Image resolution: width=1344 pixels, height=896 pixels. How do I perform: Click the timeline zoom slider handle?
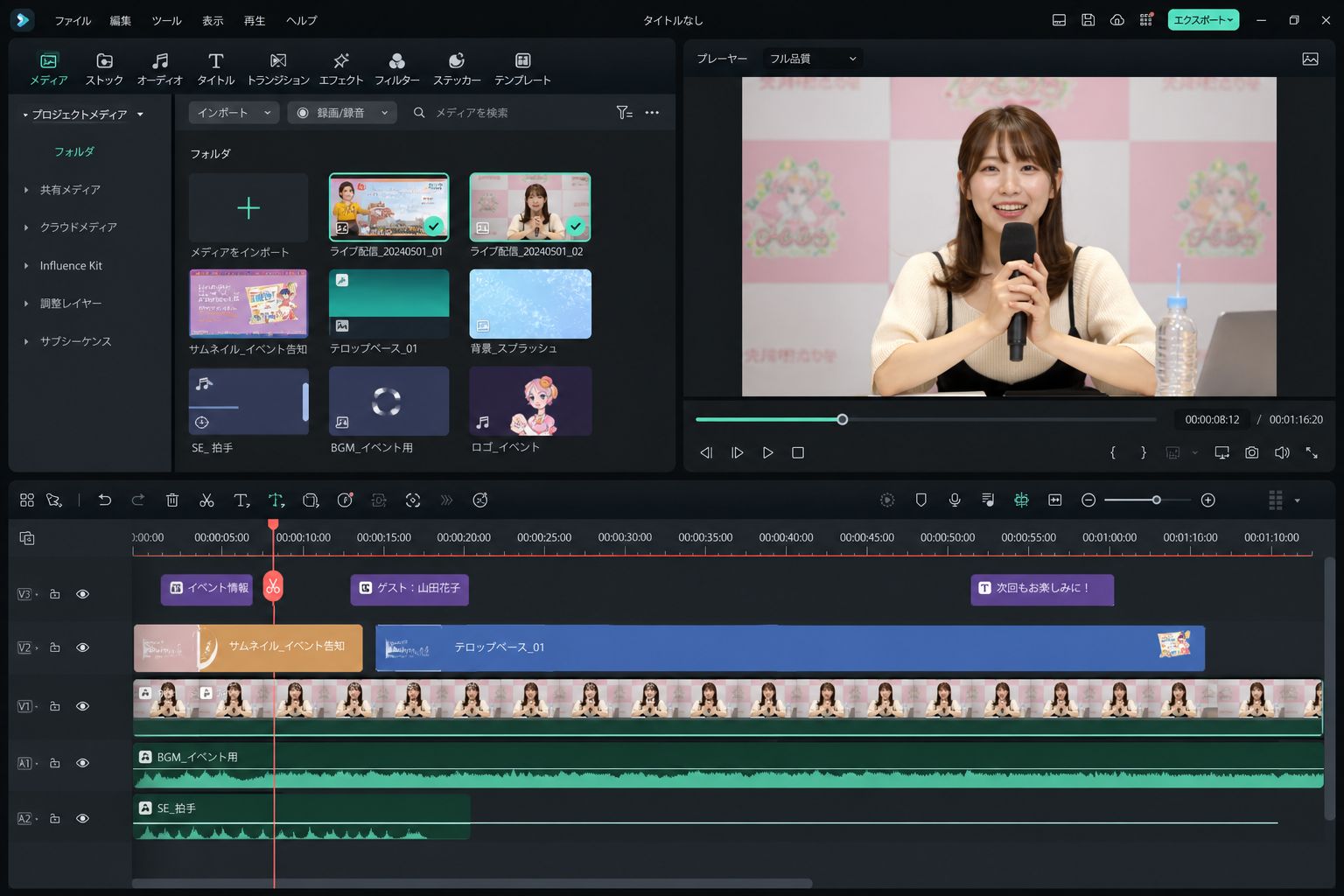pyautogui.click(x=1156, y=500)
